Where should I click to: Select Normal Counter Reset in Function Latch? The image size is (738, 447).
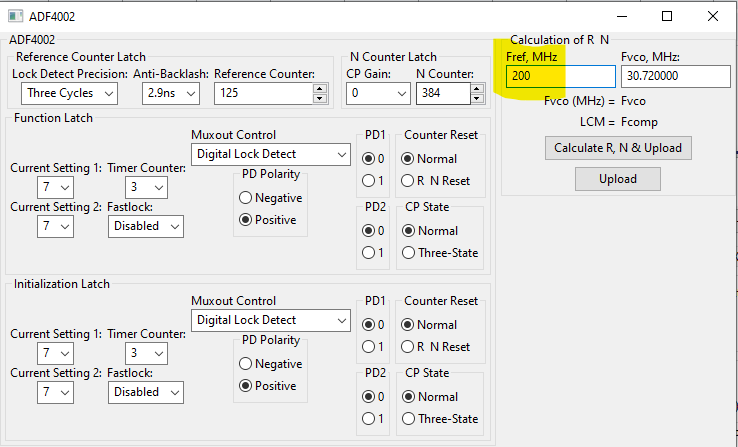[429, 159]
